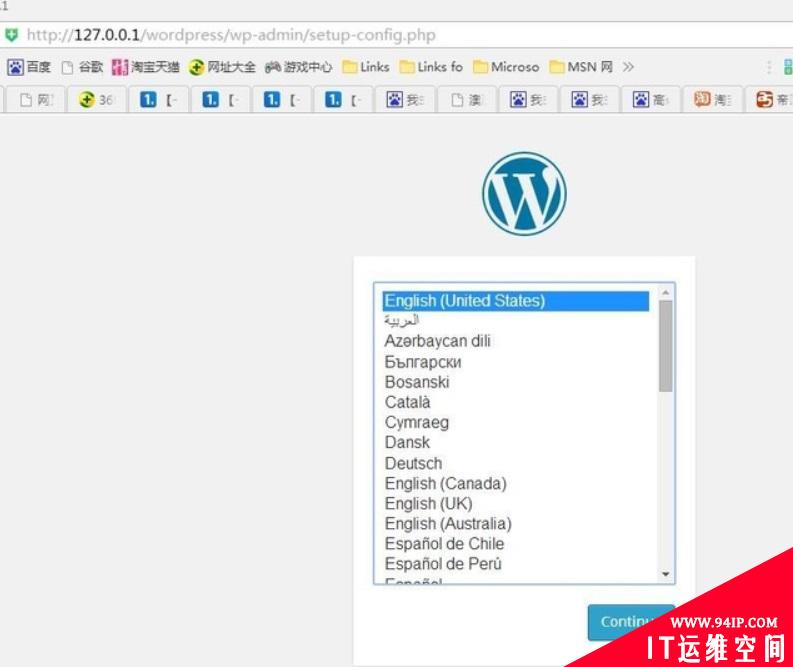Click the language list scroll down arrow
Image resolution: width=793 pixels, height=667 pixels.
coord(666,574)
